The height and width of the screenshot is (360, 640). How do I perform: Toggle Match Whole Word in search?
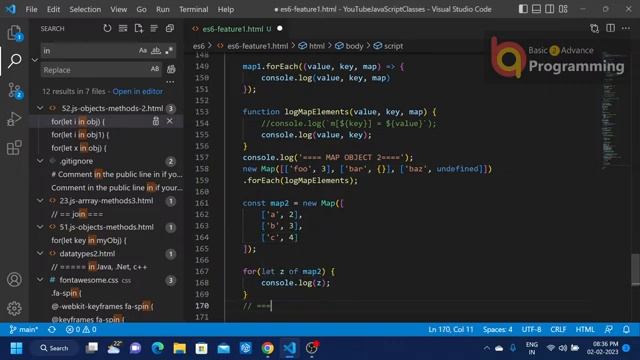tap(156, 51)
